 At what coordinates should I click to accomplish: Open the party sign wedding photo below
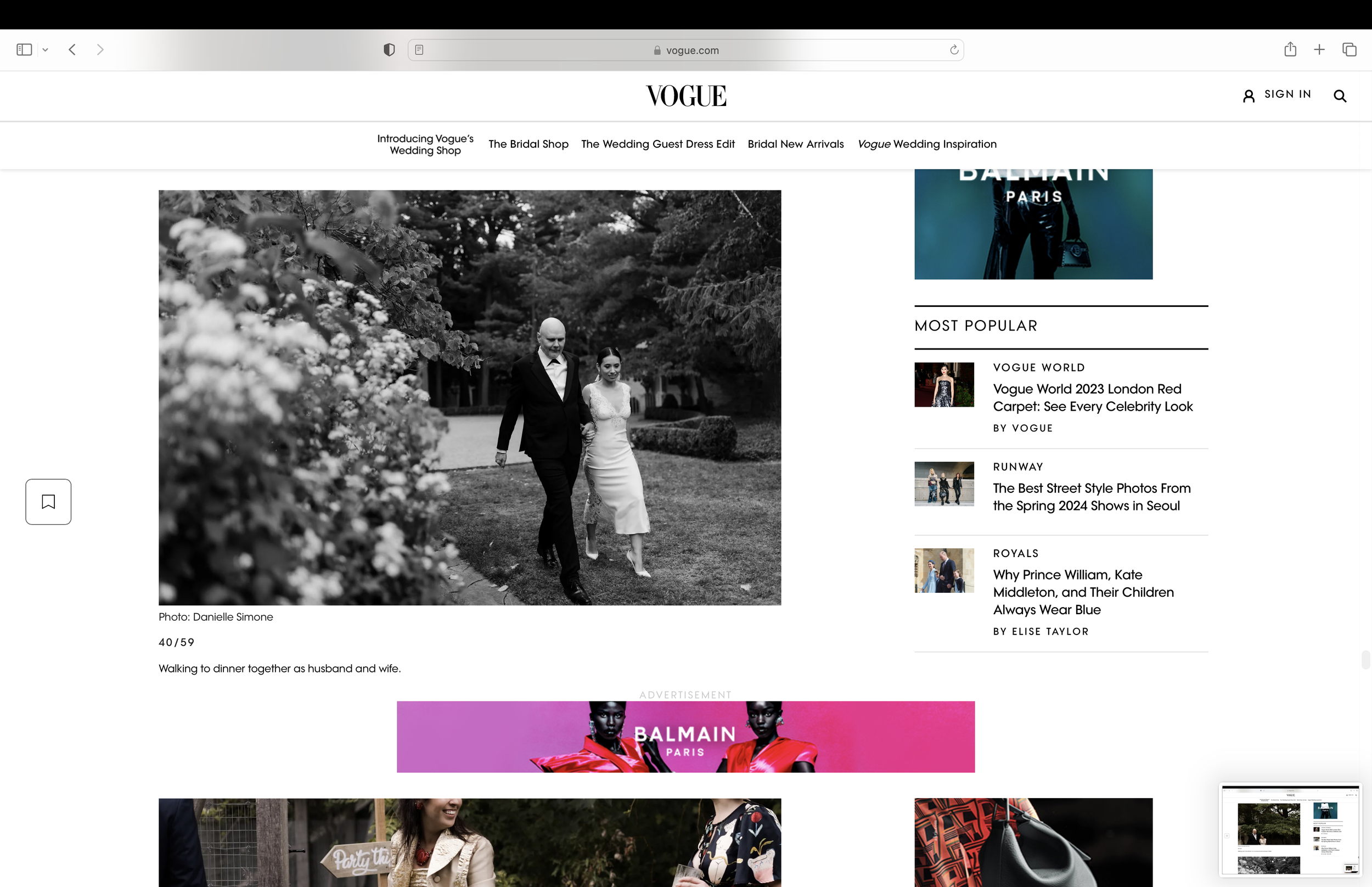(x=470, y=843)
